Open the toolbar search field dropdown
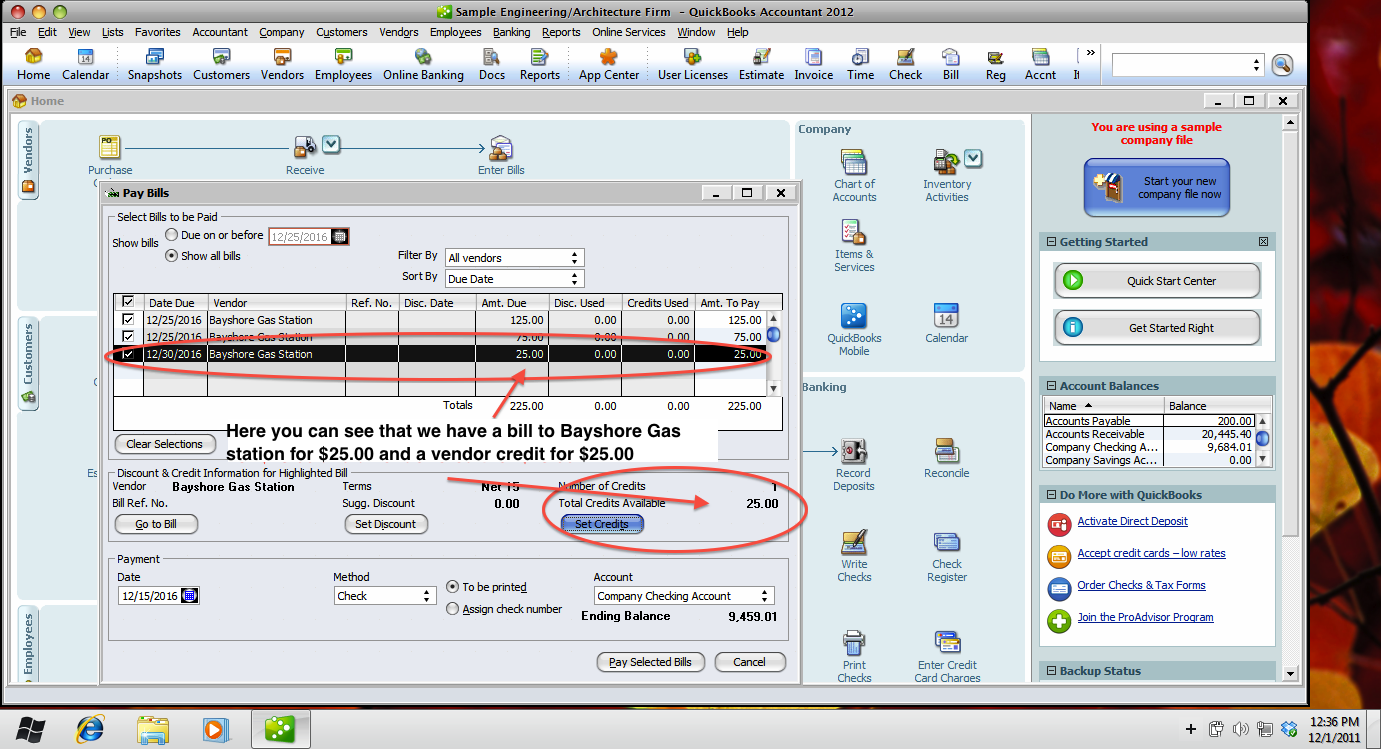The width and height of the screenshot is (1381, 749). [x=1258, y=65]
